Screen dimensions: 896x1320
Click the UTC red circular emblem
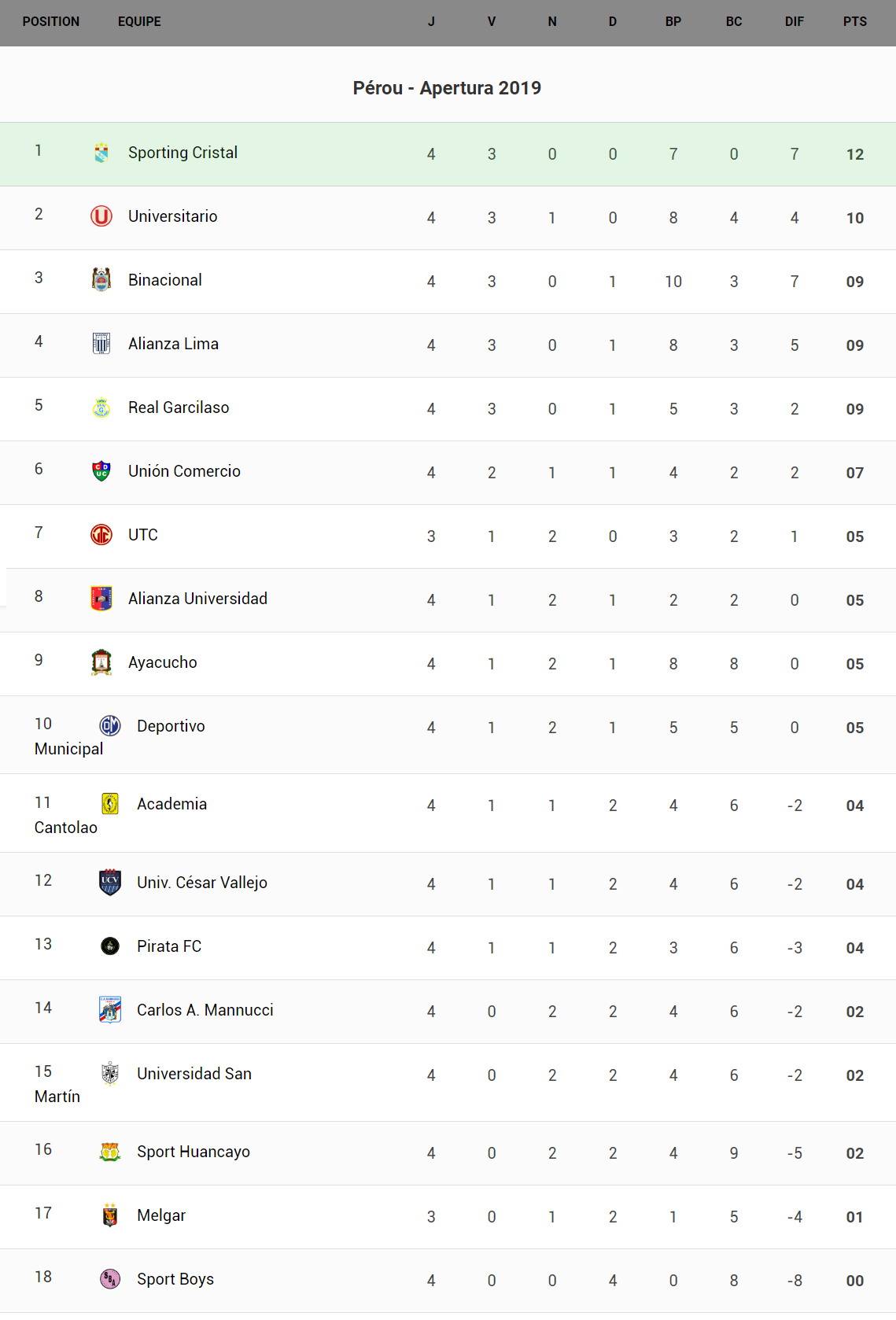101,535
